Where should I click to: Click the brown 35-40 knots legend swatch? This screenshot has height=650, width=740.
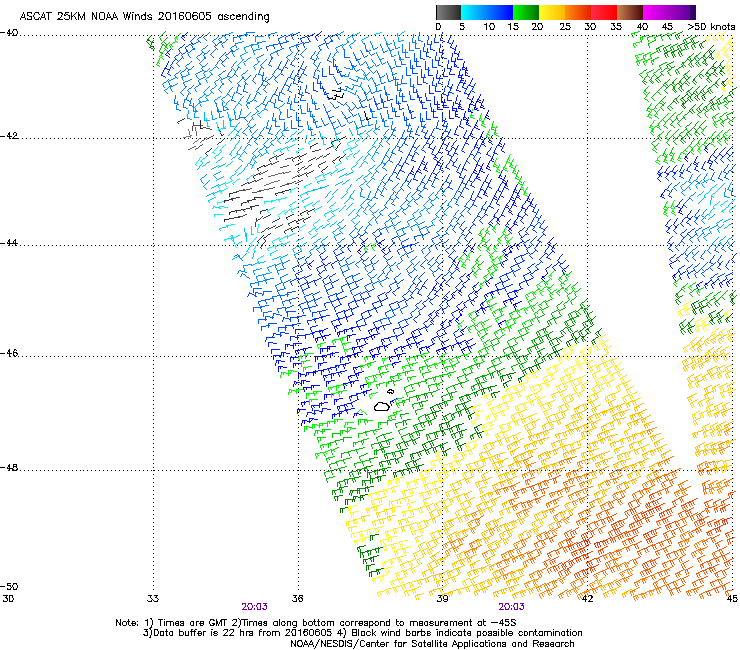tap(630, 12)
